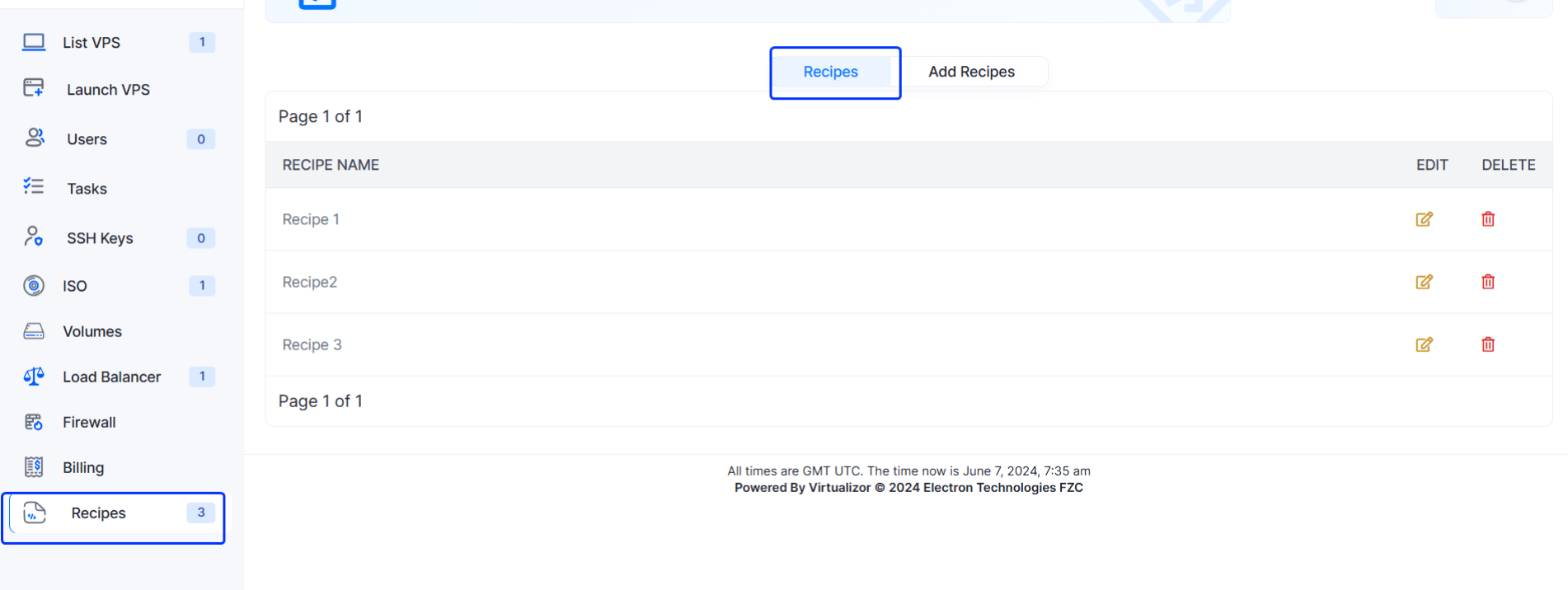Click the Load Balancer scales icon
1568x590 pixels.
34,377
